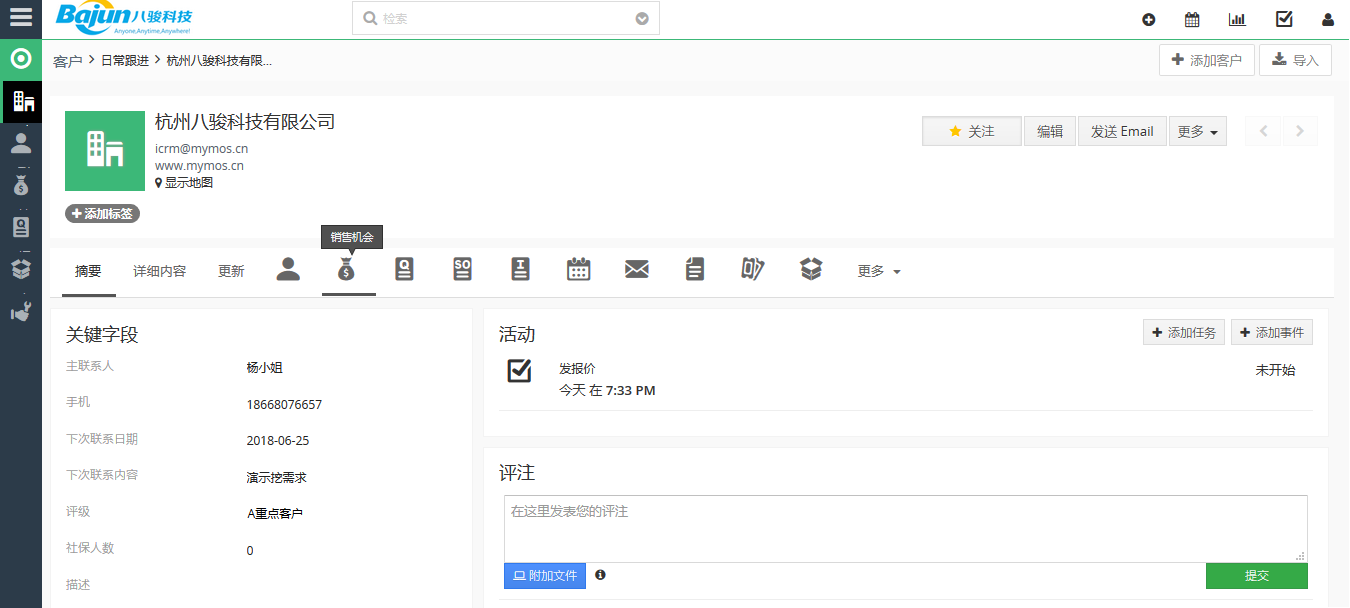Open the search box dropdown arrow
The height and width of the screenshot is (608, 1350).
642,18
